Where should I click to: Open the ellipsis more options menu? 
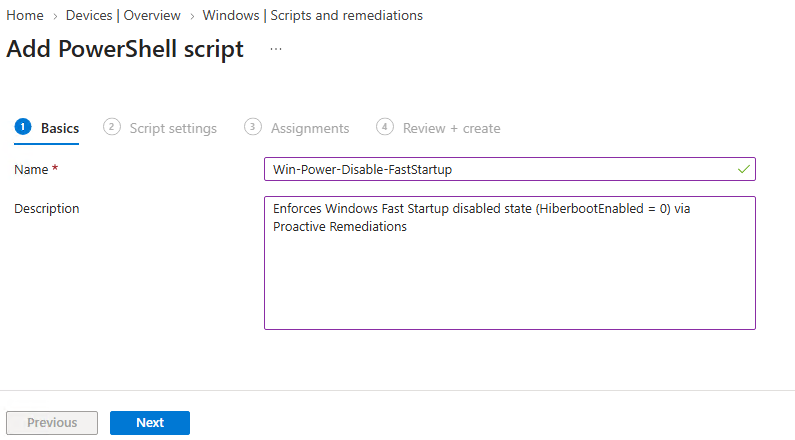276,49
